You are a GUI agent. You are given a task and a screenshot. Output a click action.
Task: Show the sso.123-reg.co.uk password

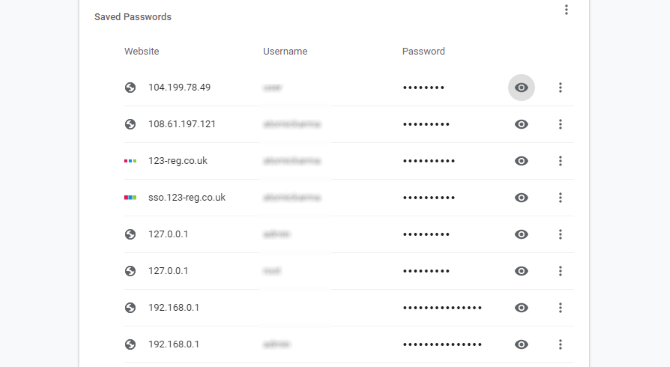tap(521, 198)
